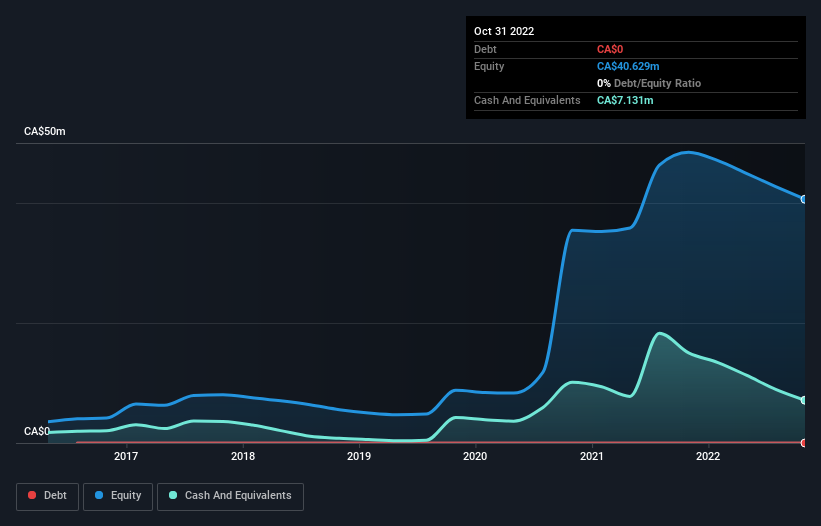Click the 0% Debt/Equity Ratio text
The width and height of the screenshot is (821, 526).
[649, 83]
